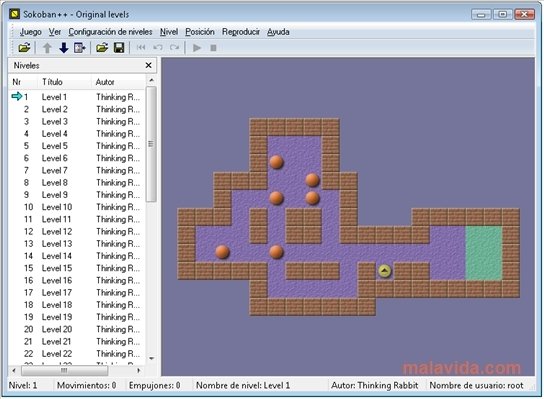Go to next level with down arrow
Screen dimensions: 544x399
click(x=63, y=48)
